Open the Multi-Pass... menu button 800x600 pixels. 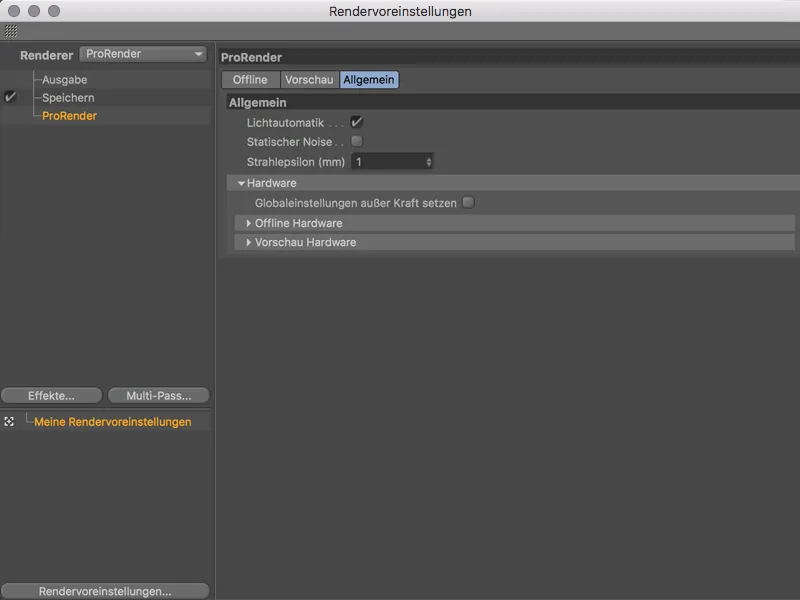pyautogui.click(x=160, y=395)
